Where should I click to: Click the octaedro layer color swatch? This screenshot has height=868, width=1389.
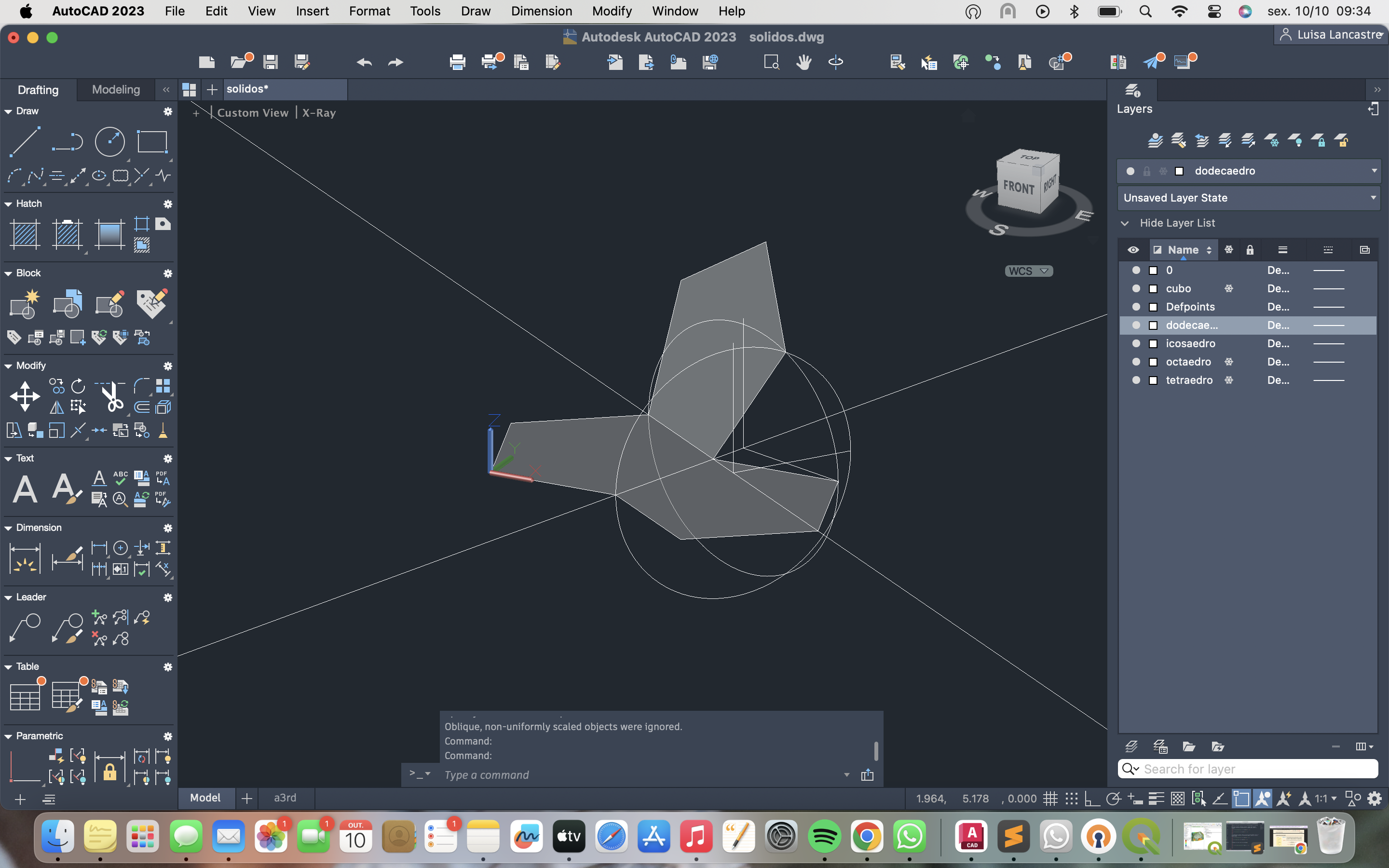[x=1153, y=362]
